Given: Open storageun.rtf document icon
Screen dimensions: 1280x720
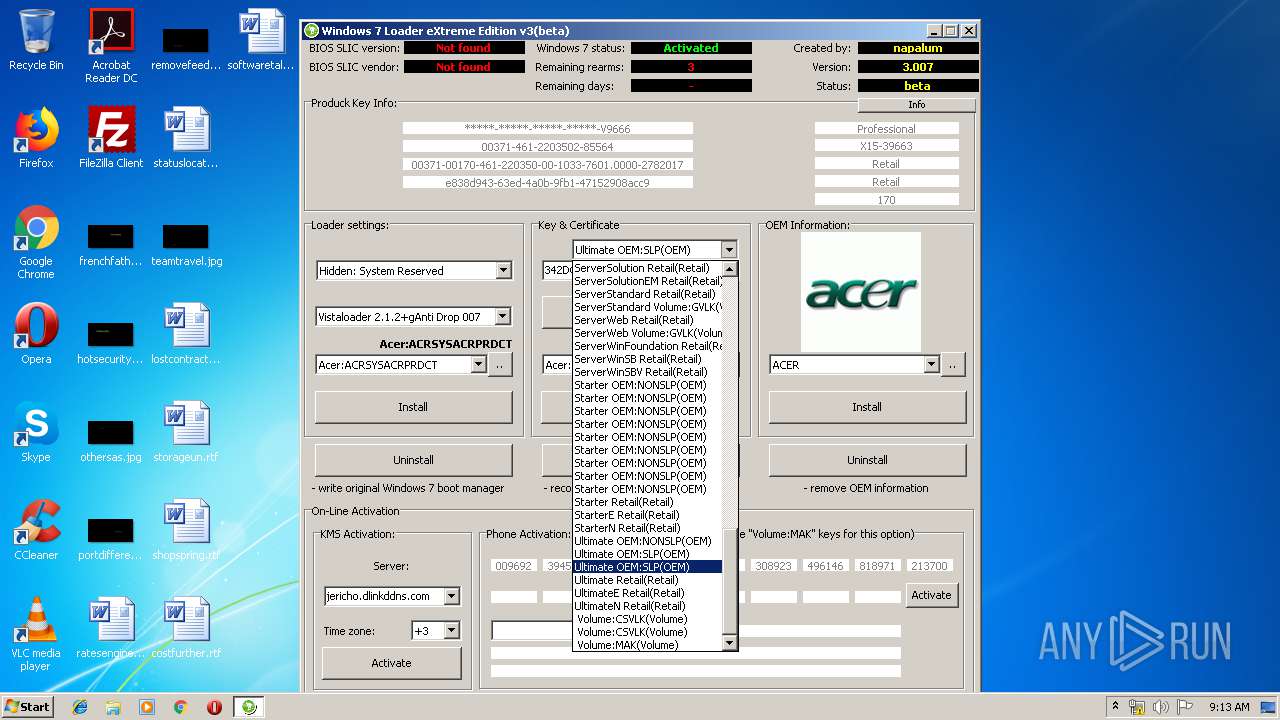Looking at the screenshot, I should [x=186, y=432].
